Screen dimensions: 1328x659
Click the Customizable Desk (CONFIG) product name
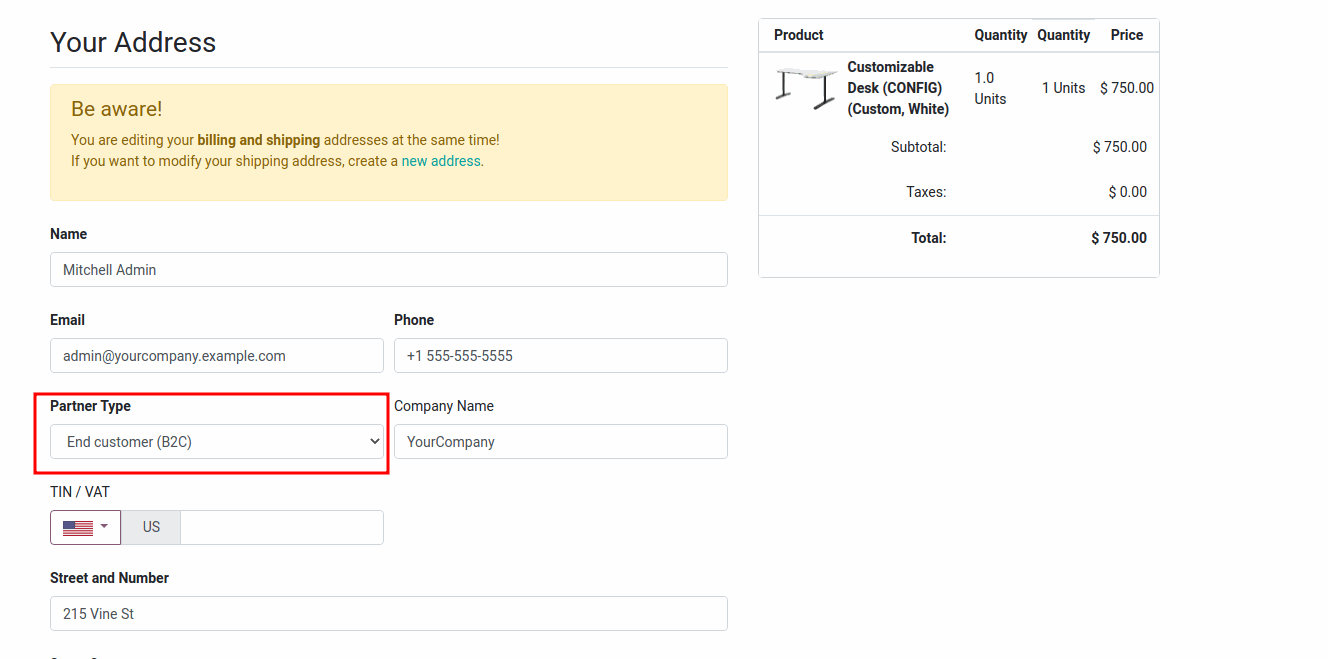click(897, 88)
